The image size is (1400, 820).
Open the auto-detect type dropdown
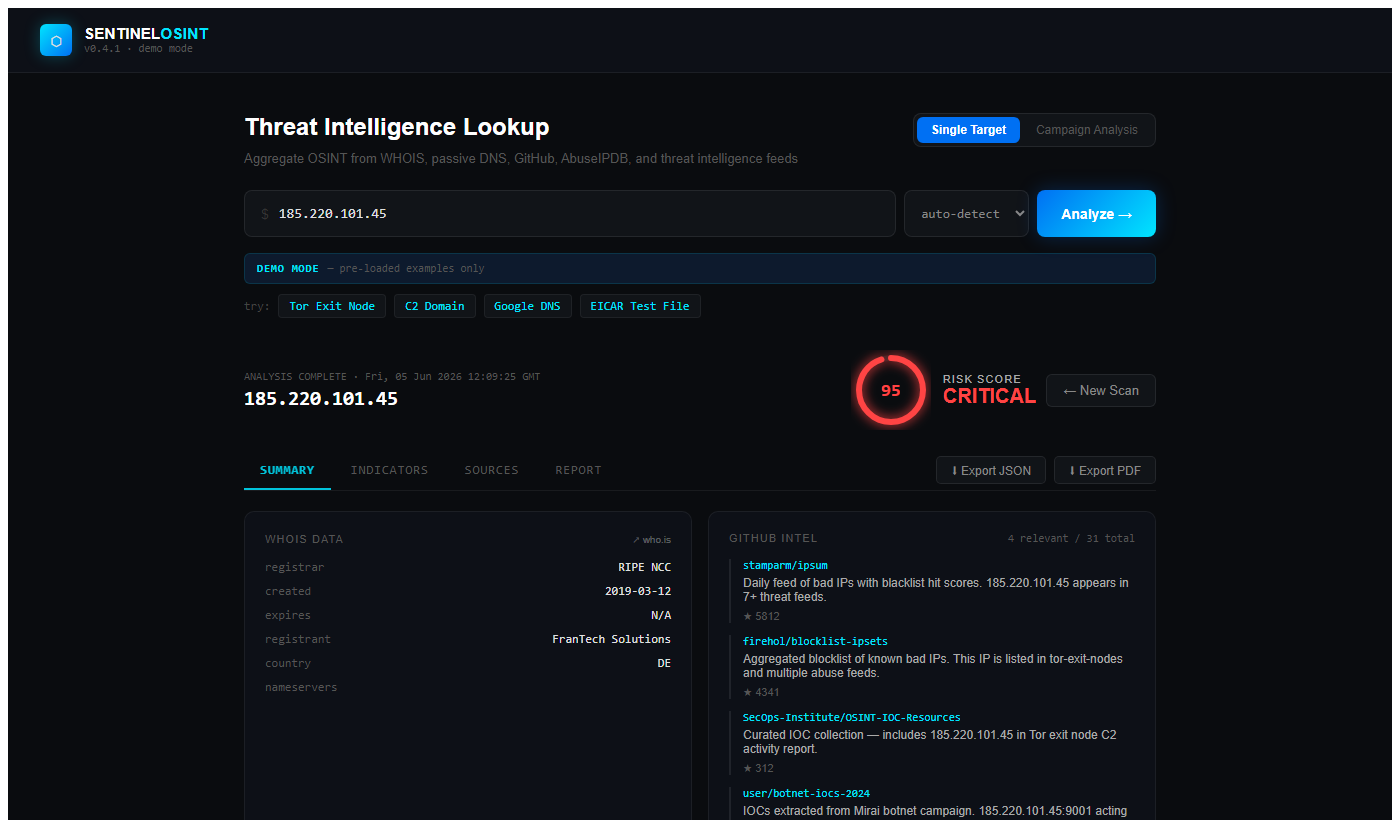click(966, 214)
